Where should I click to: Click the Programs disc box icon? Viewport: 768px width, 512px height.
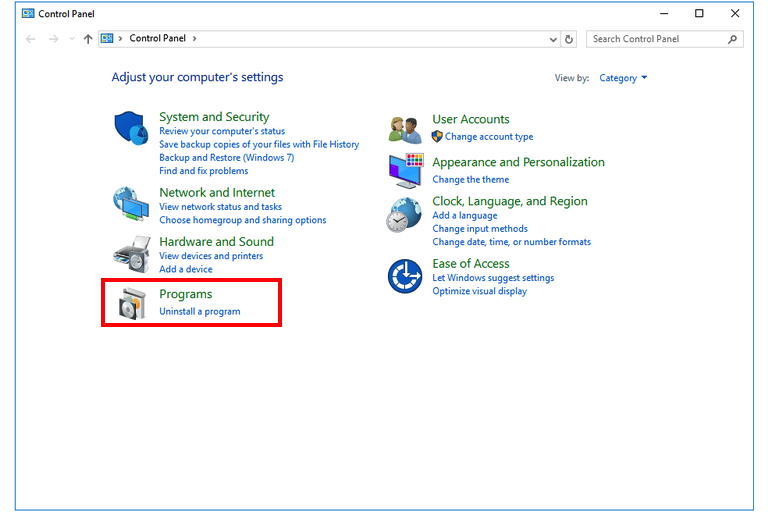click(132, 304)
